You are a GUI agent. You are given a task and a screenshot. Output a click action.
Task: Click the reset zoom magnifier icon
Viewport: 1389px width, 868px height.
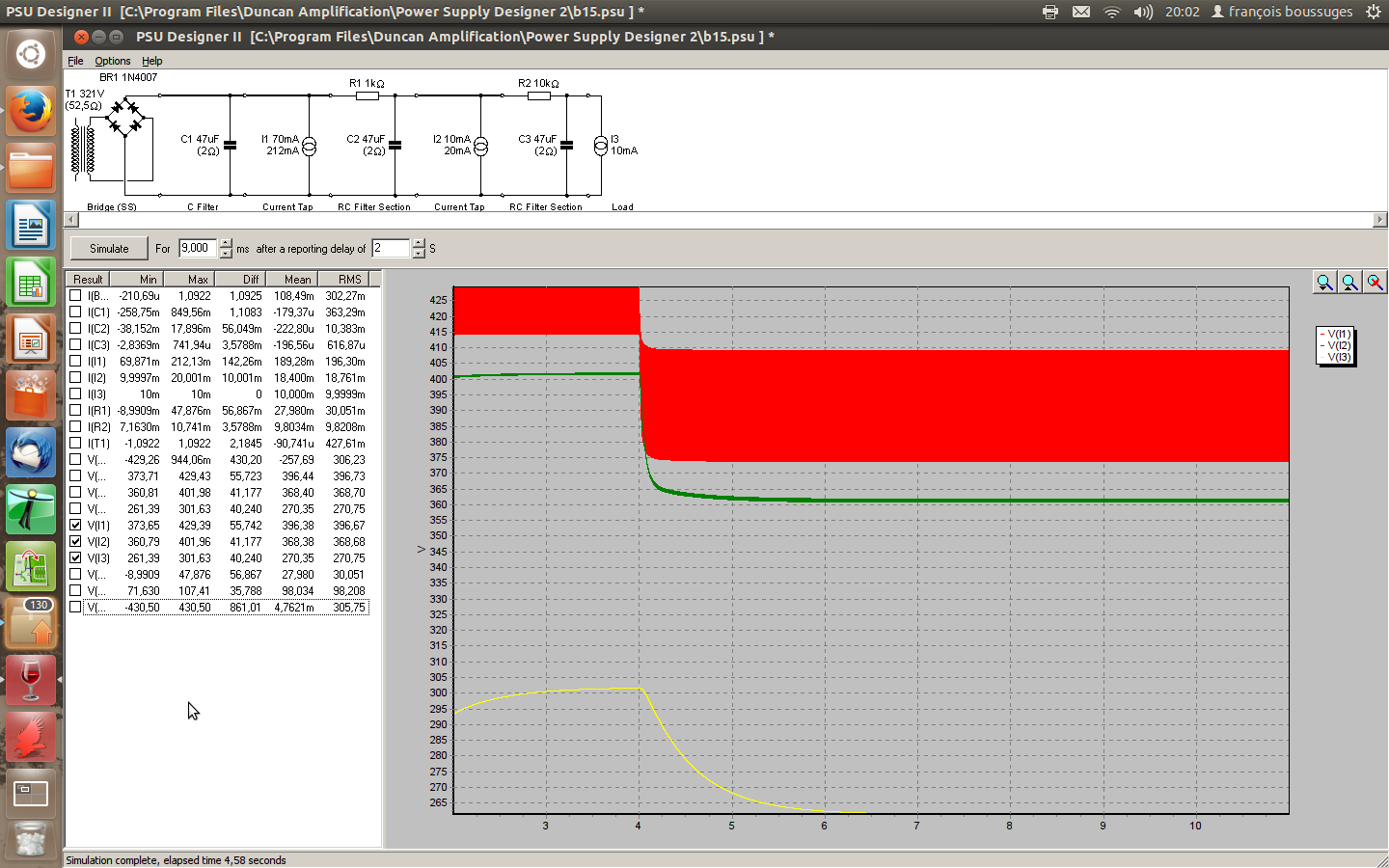(1375, 282)
